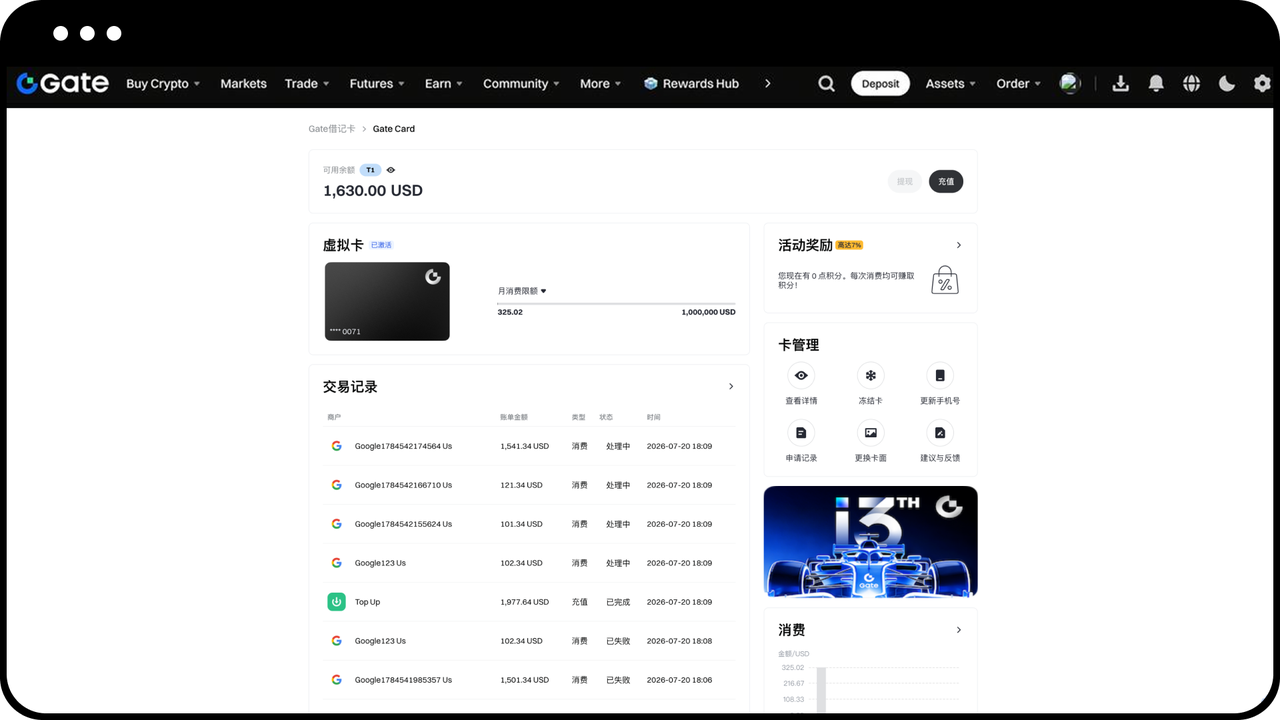Expand the Buy Crypto menu
Viewport: 1280px width, 720px height.
163,84
